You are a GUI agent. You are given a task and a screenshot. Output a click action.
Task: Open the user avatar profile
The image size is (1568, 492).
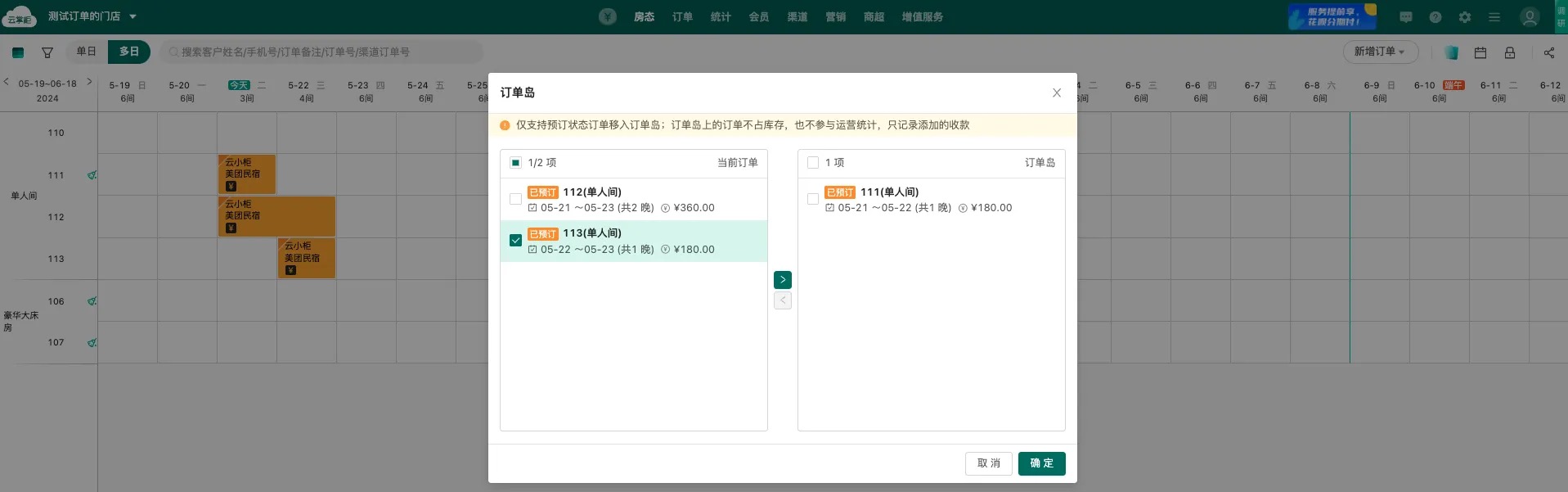[1530, 17]
